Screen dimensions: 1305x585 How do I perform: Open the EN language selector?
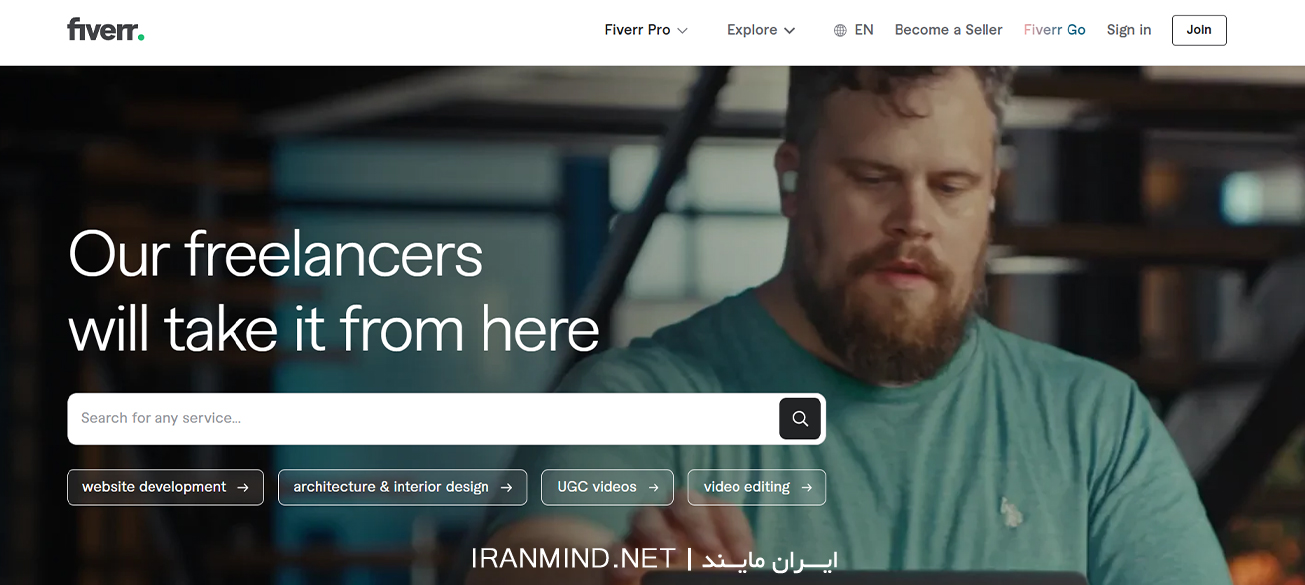854,30
